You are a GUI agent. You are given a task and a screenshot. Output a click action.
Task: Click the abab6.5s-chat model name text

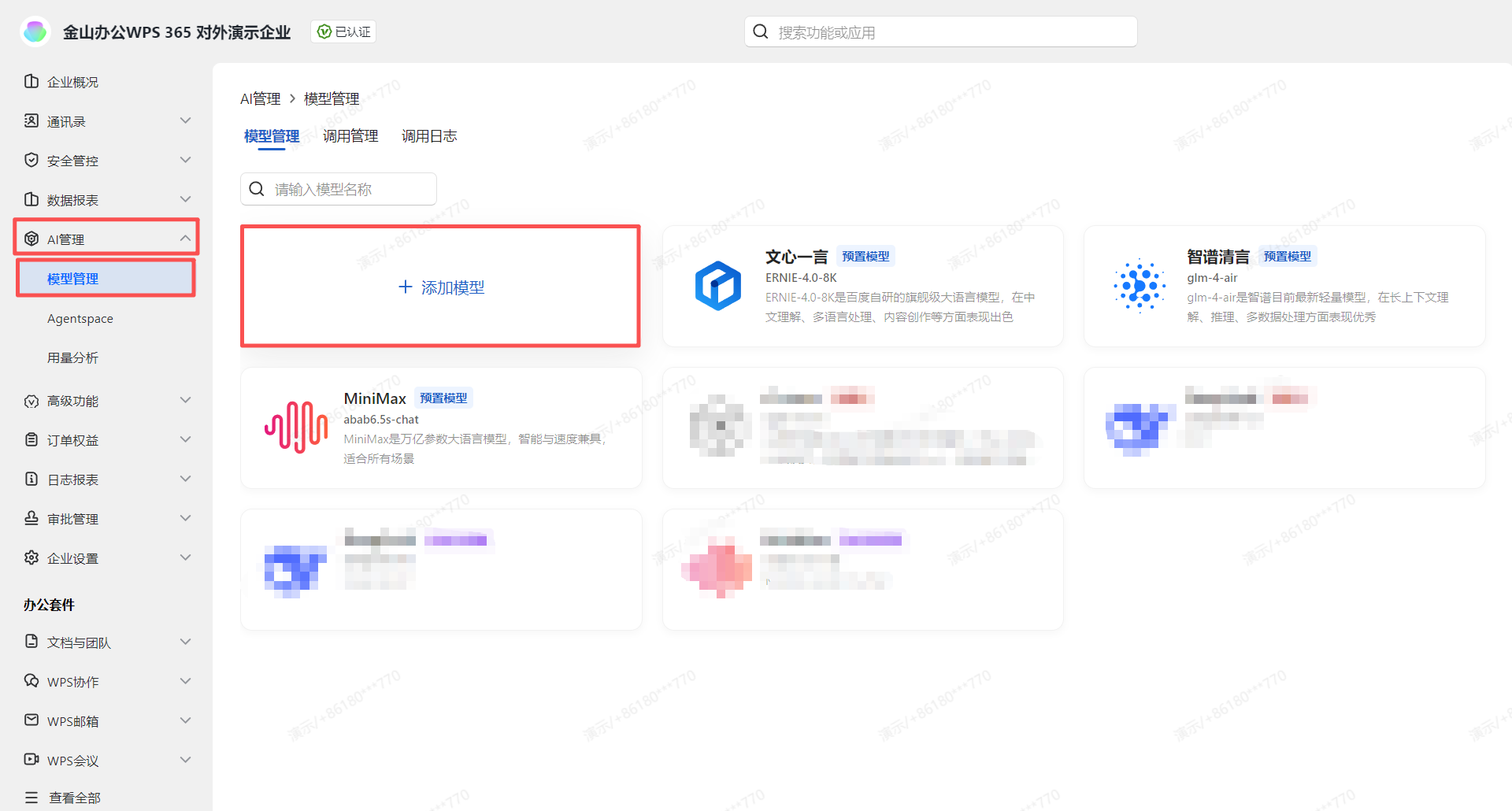381,420
